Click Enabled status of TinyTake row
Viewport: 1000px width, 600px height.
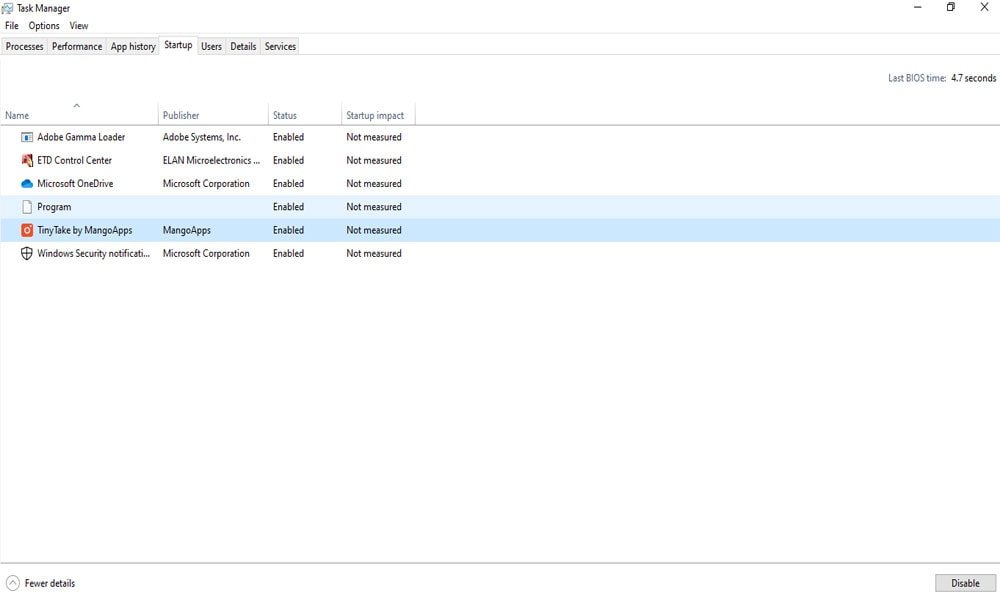pyautogui.click(x=288, y=230)
